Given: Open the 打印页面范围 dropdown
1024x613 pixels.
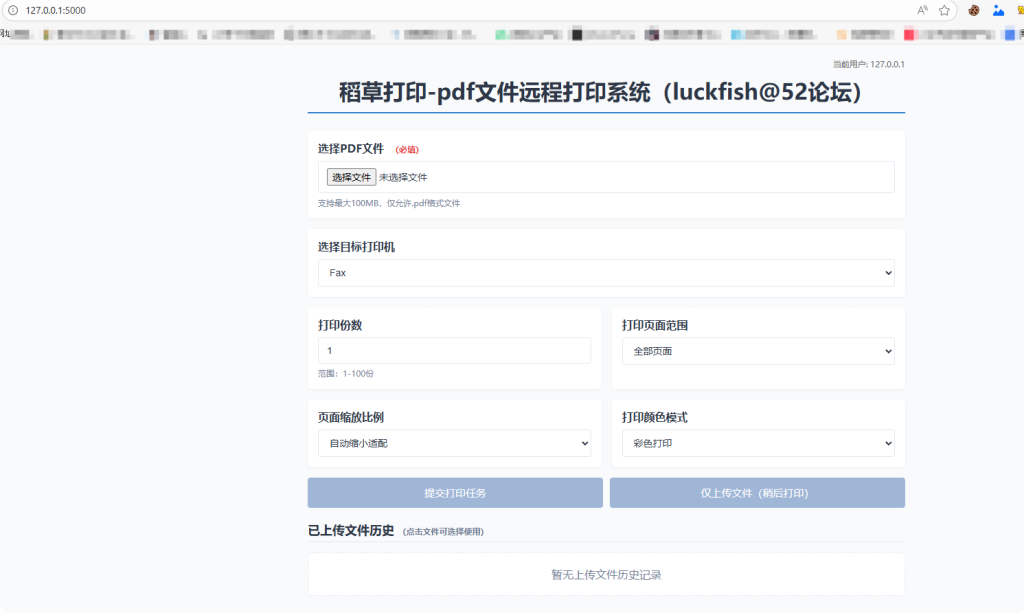Looking at the screenshot, I should (x=757, y=350).
